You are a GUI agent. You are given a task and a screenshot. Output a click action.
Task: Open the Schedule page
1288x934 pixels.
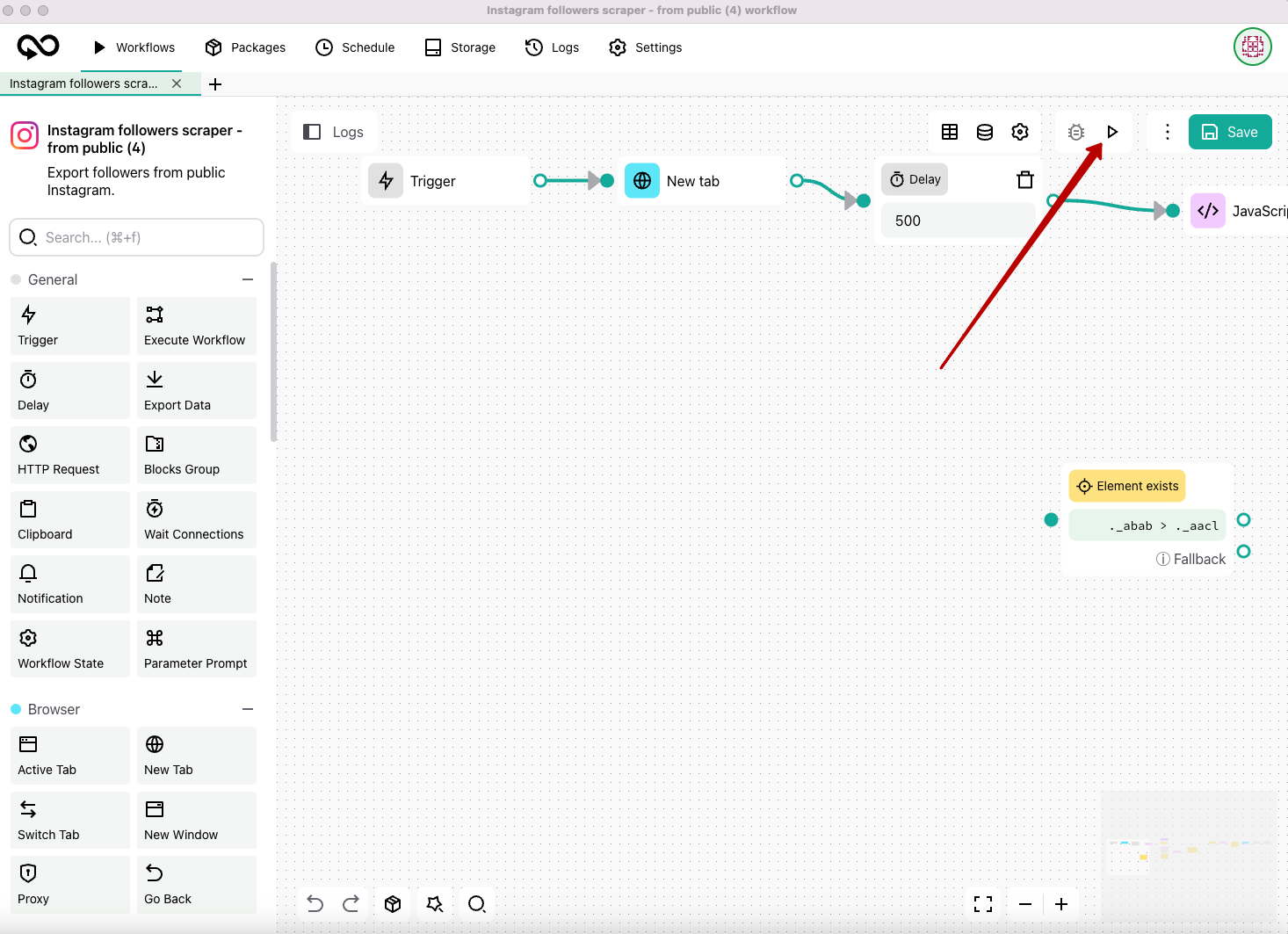(355, 47)
